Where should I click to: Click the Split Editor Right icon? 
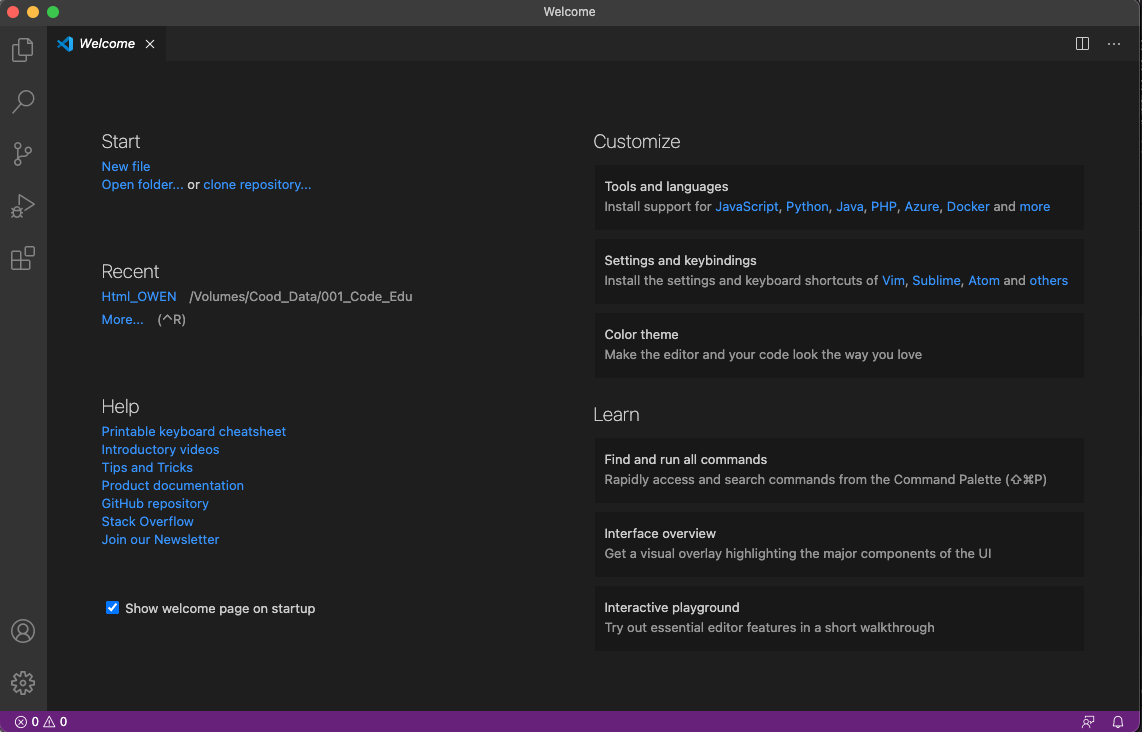(x=1082, y=44)
